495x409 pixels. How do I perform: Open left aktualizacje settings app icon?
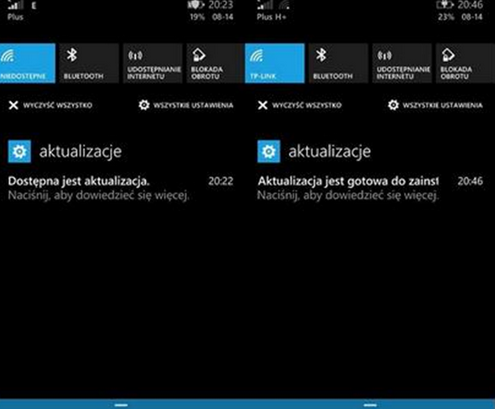click(20, 151)
